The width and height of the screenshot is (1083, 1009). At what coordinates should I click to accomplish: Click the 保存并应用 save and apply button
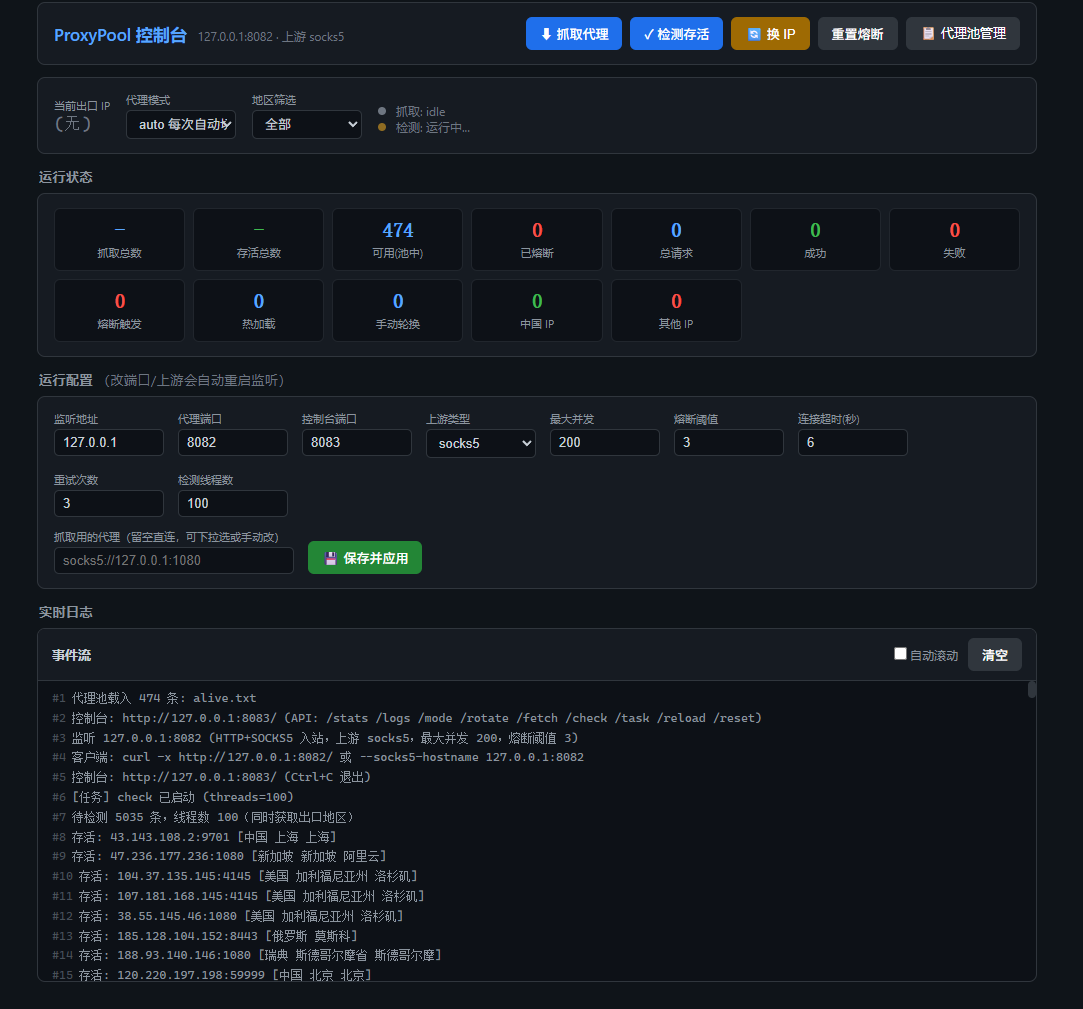tap(365, 557)
